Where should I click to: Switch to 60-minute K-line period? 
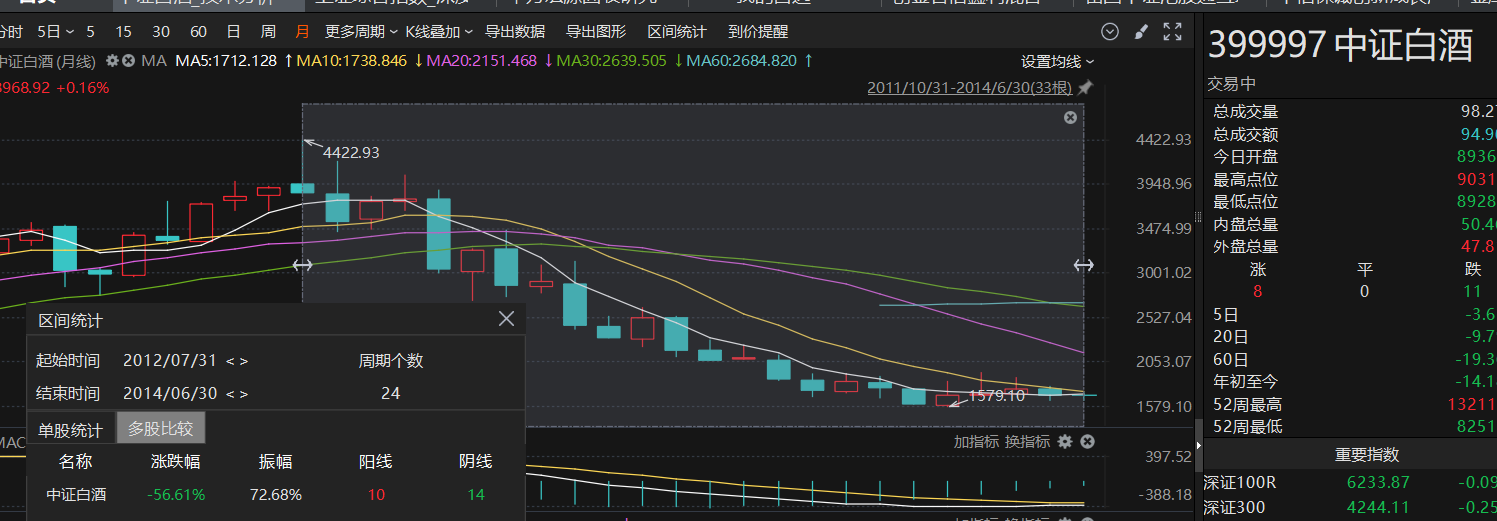pos(198,31)
